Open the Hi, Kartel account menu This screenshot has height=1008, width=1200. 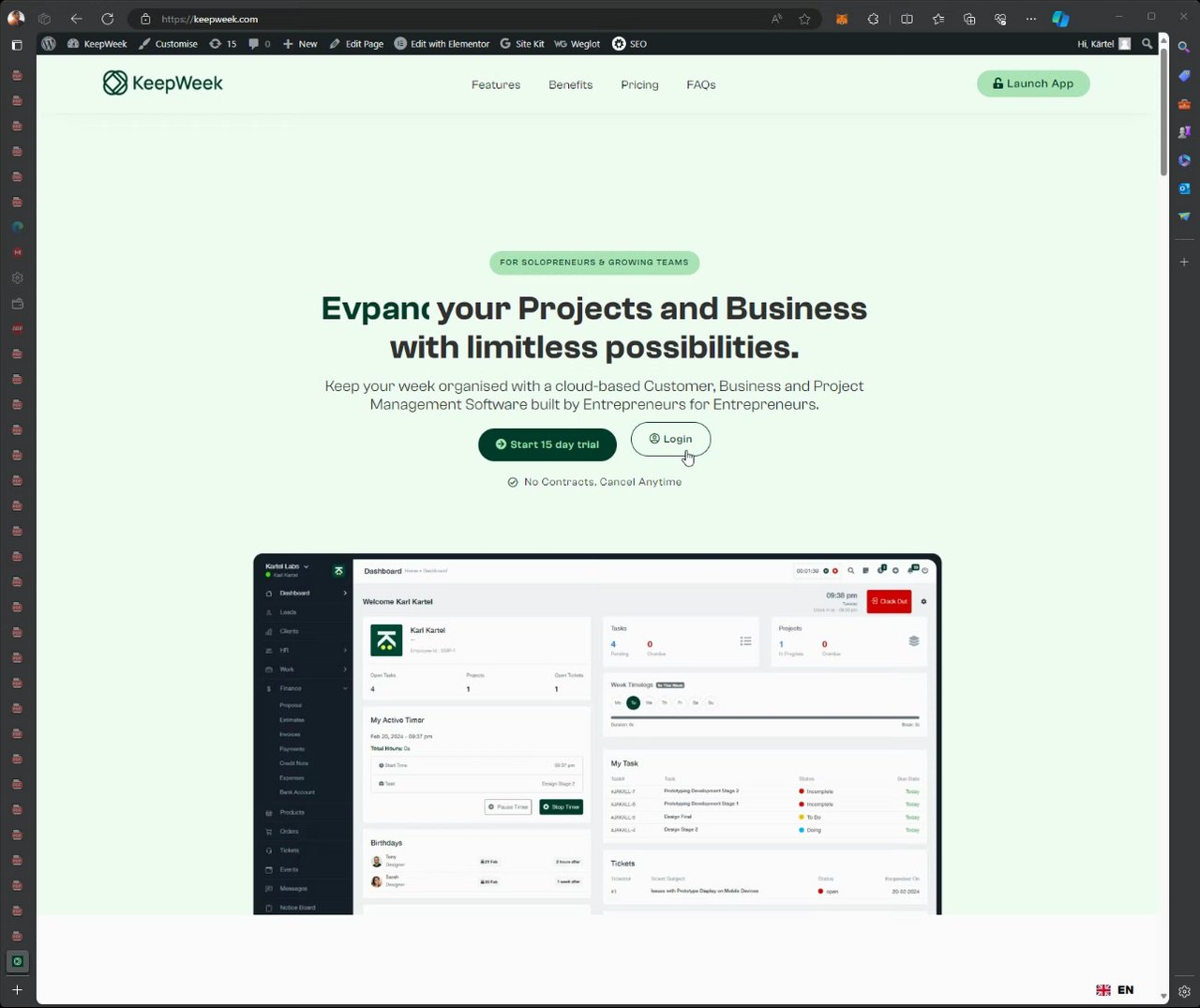[1103, 44]
